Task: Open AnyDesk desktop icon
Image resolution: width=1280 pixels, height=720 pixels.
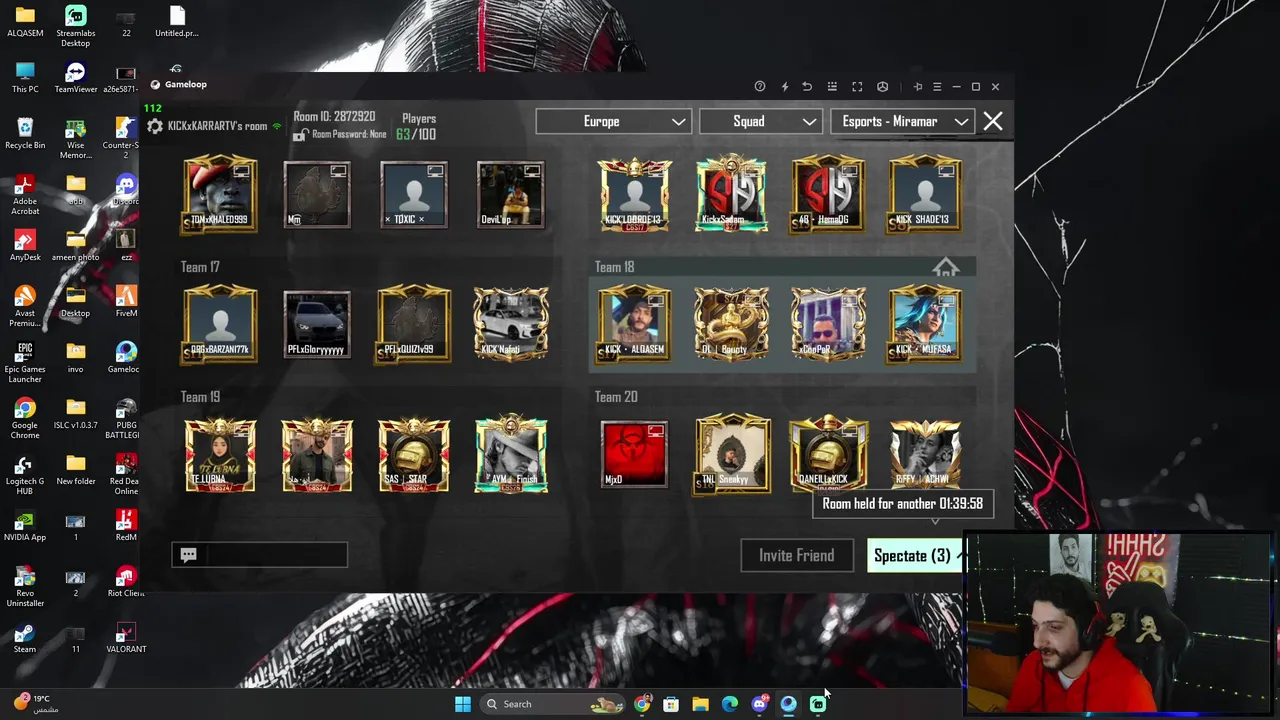Action: [25, 246]
